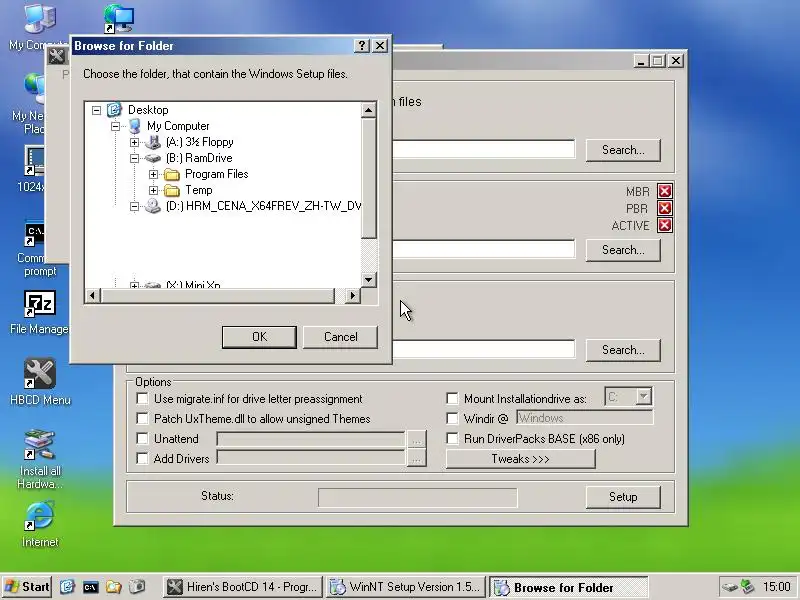Open the Start menu
The height and width of the screenshot is (600, 800).
(27, 587)
